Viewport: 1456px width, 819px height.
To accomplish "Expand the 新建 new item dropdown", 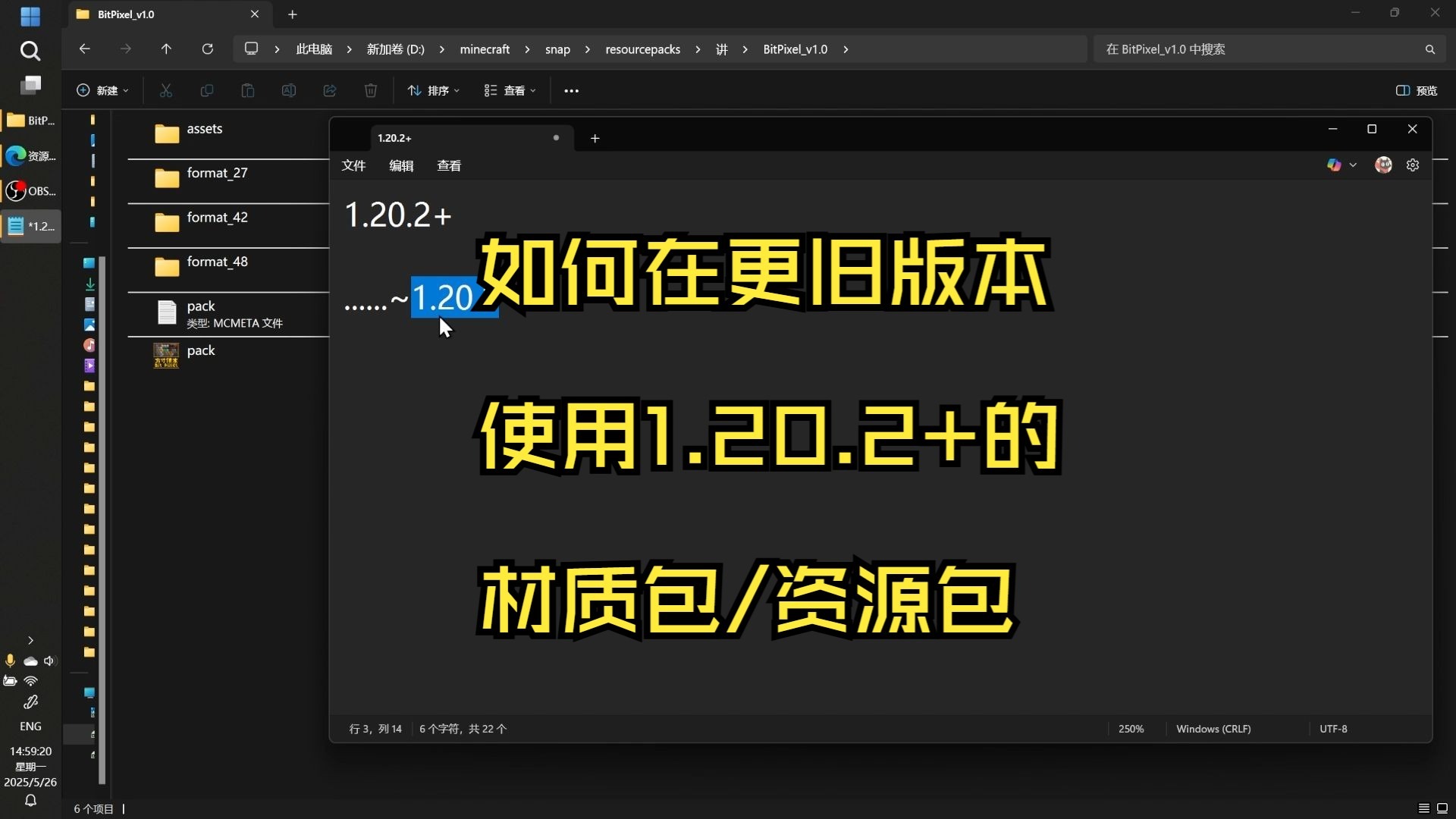I will click(103, 90).
